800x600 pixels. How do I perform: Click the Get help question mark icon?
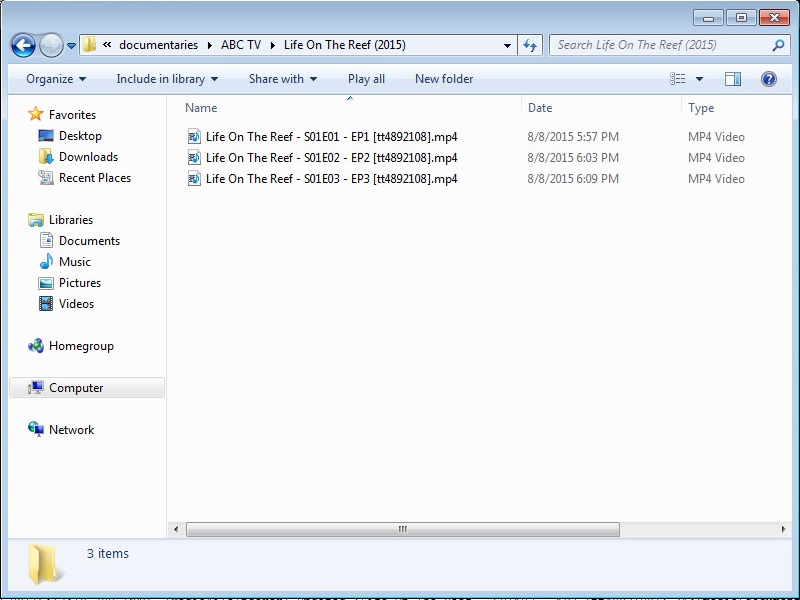click(x=768, y=79)
